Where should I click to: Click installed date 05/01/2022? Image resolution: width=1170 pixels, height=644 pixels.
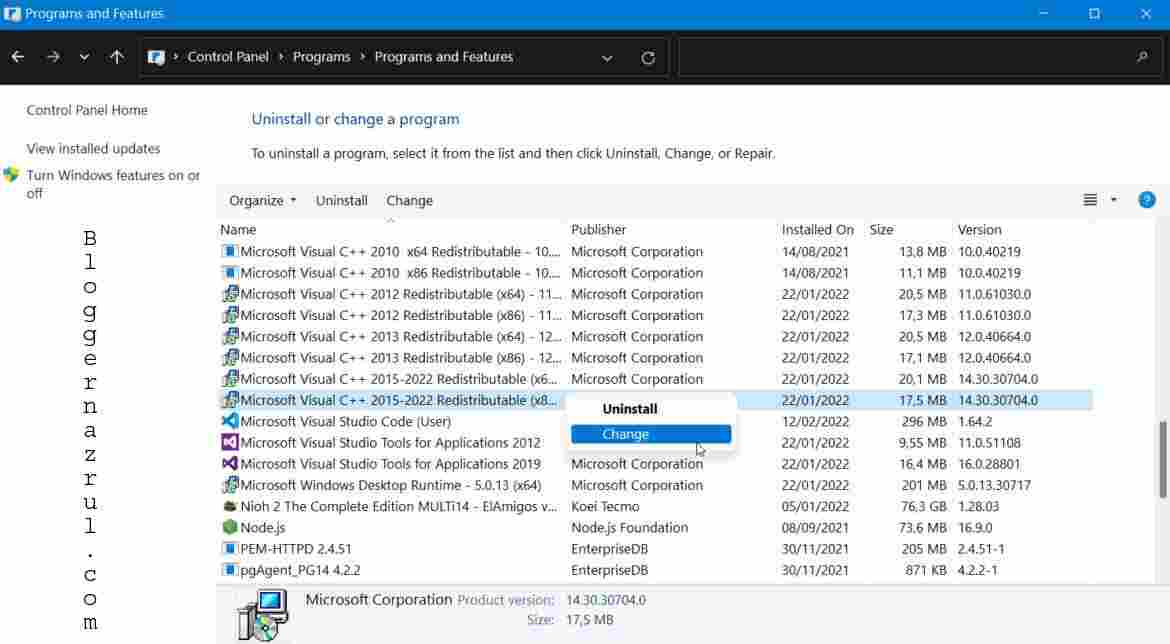815,507
